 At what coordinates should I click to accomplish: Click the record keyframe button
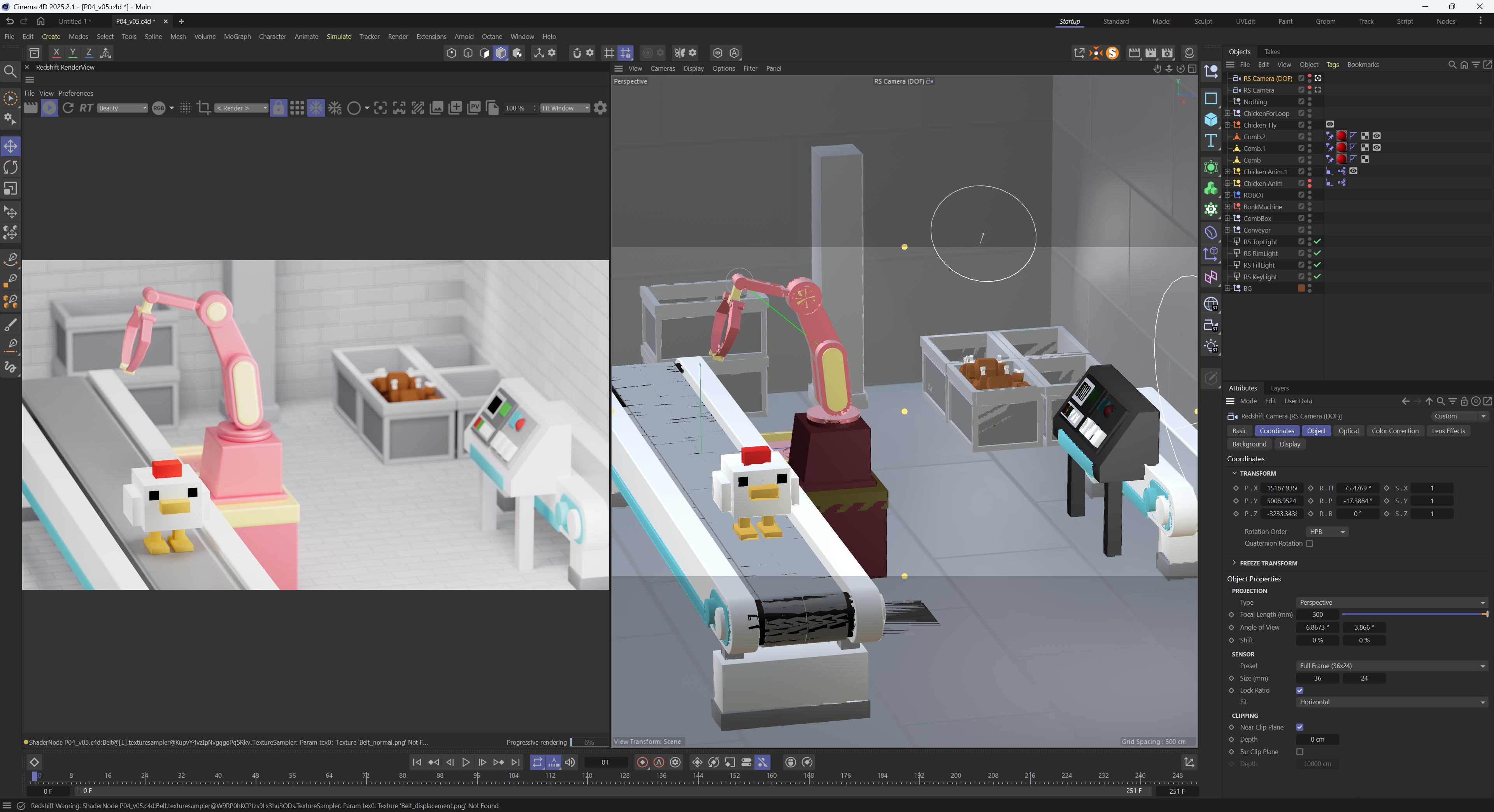tap(642, 762)
